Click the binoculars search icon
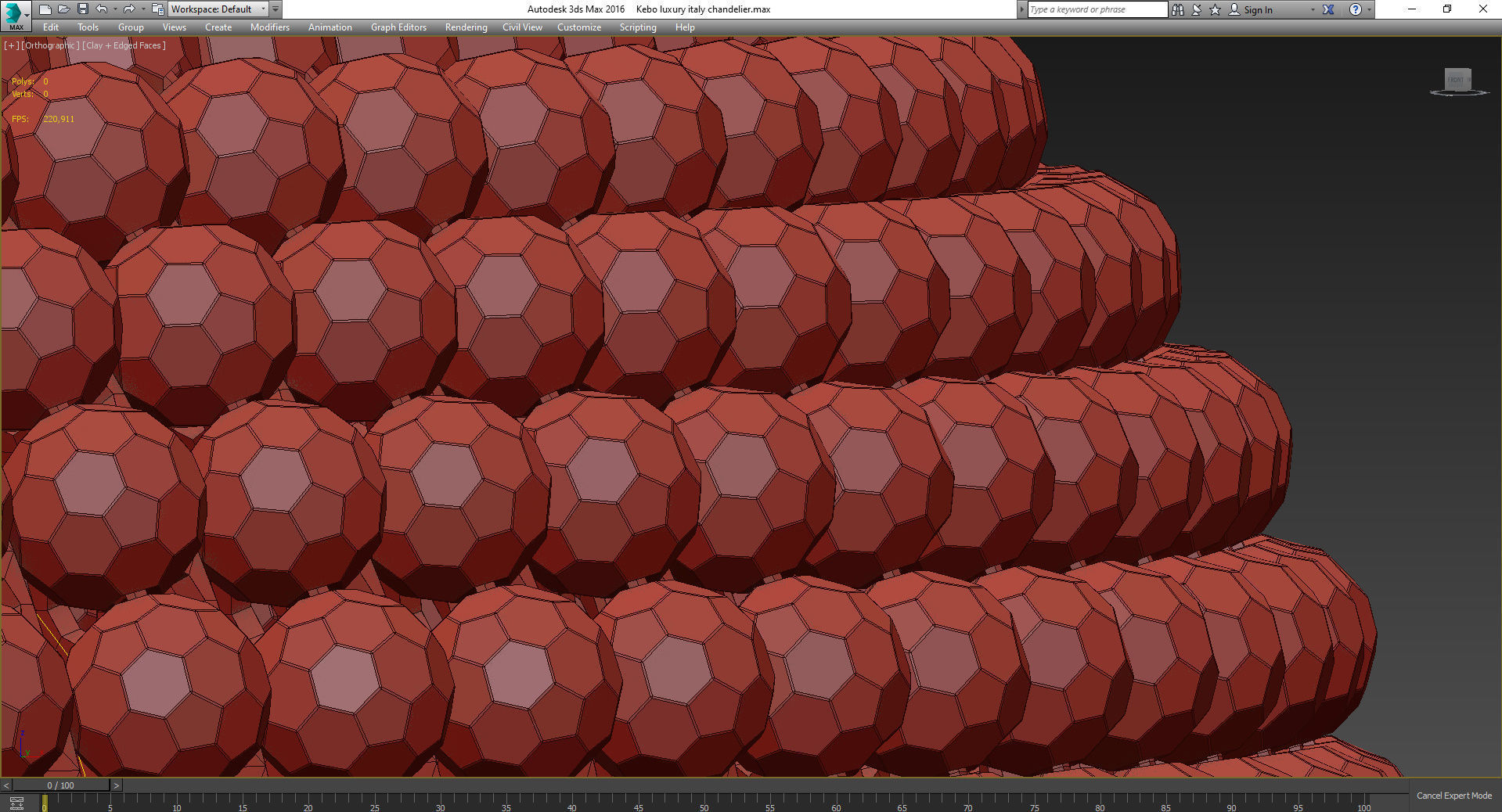The width and height of the screenshot is (1502, 812). tap(1178, 9)
